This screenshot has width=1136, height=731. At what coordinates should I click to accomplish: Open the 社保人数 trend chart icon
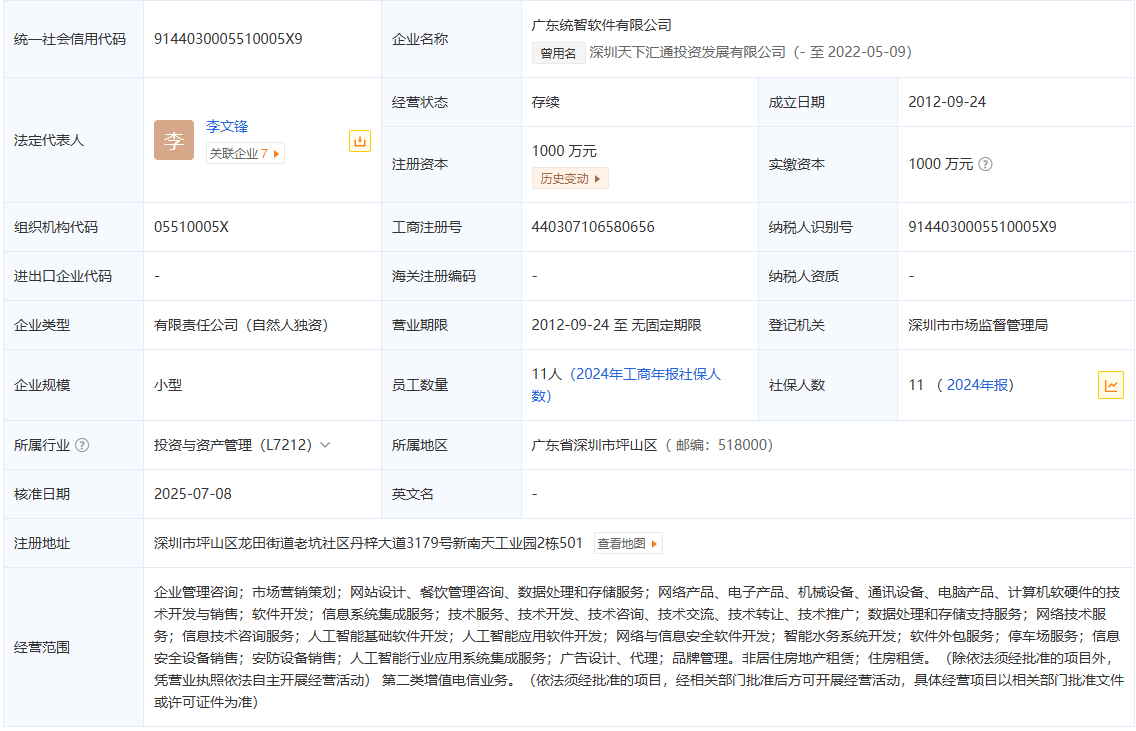pos(1110,385)
